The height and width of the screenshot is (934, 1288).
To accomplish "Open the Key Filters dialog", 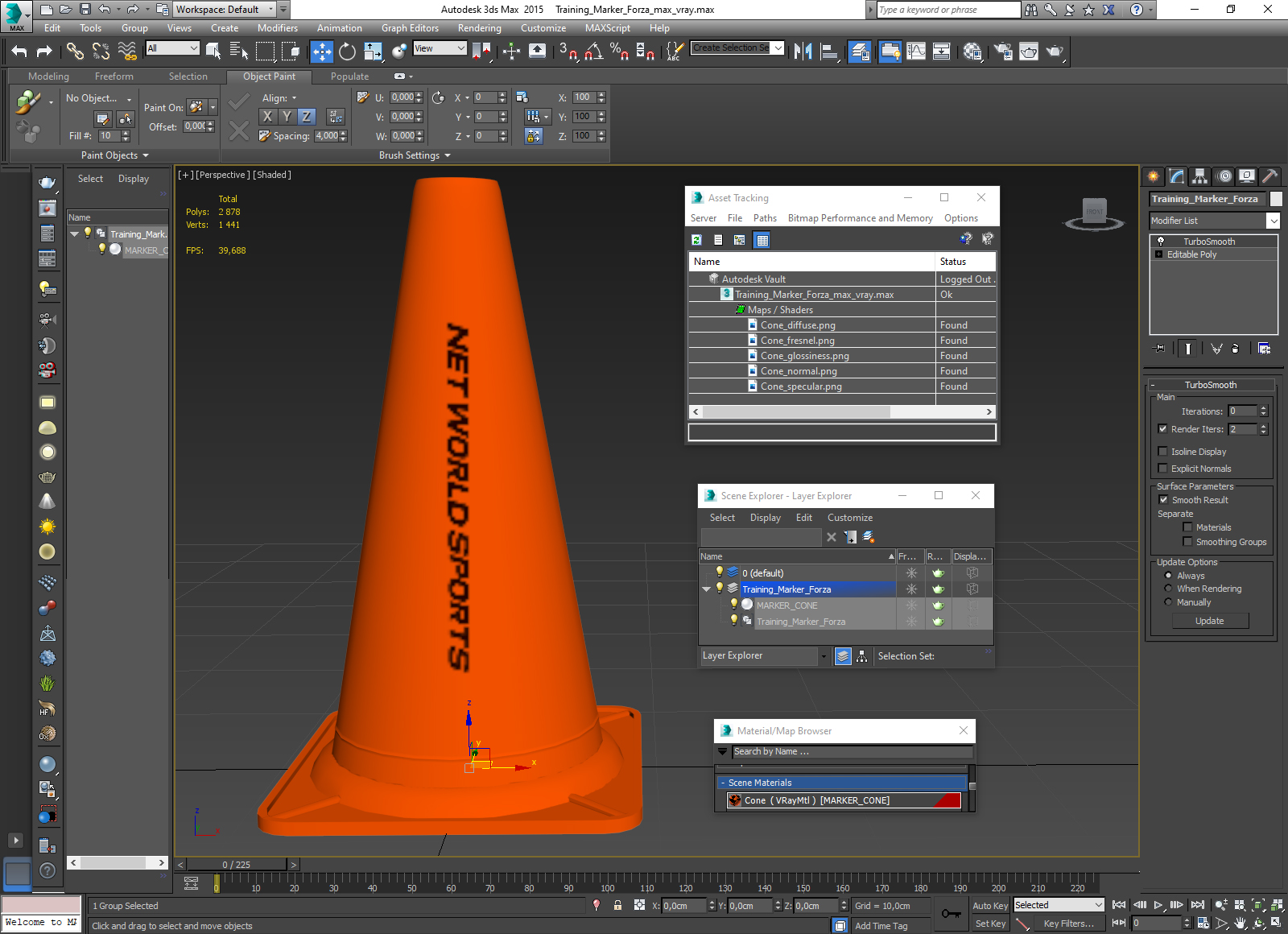I will coord(1069,924).
